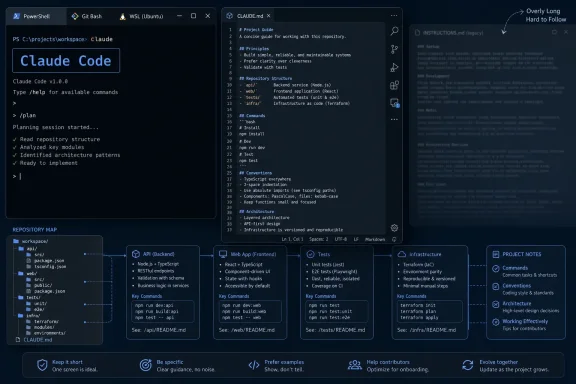
Task: Open the Extensions icon in editor sidebar
Action: coord(394,85)
